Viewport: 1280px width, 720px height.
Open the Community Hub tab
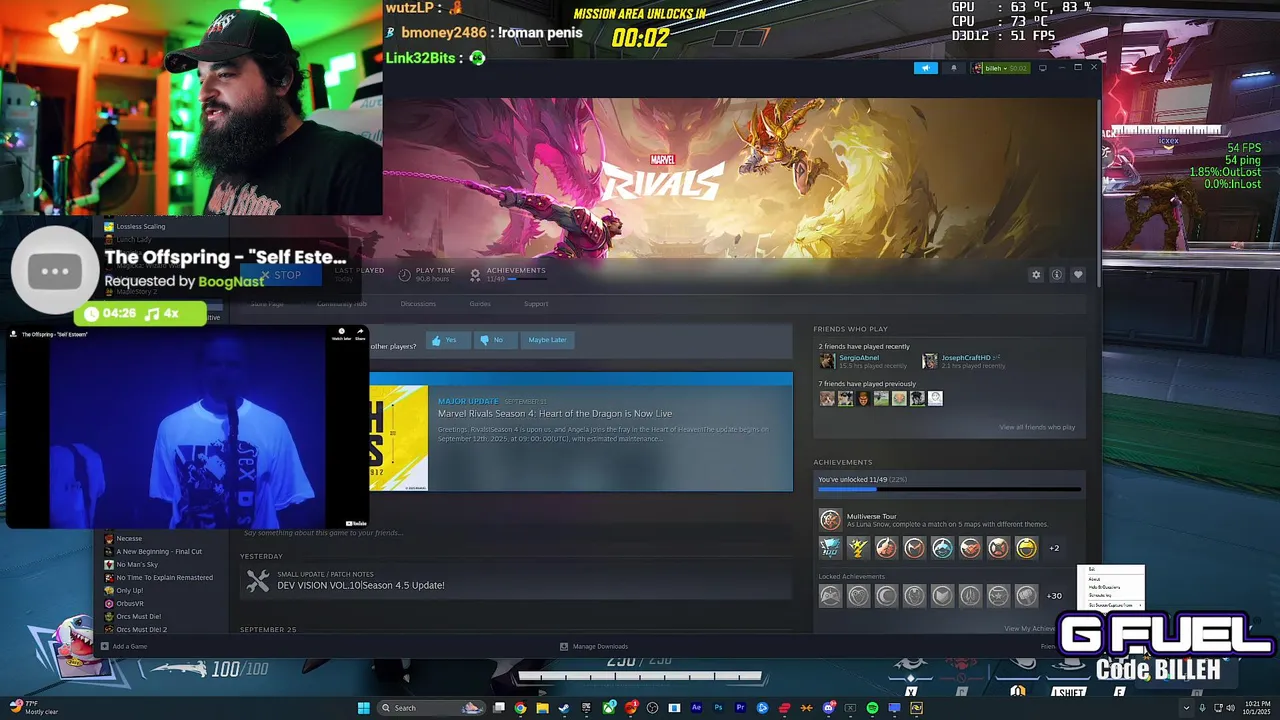click(342, 304)
